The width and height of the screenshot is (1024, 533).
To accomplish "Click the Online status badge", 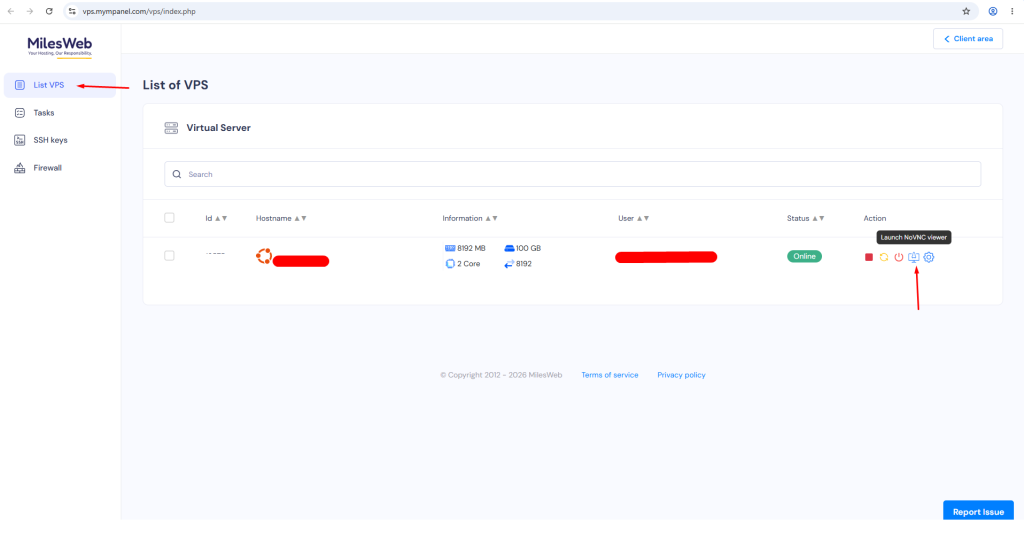I will (x=804, y=256).
